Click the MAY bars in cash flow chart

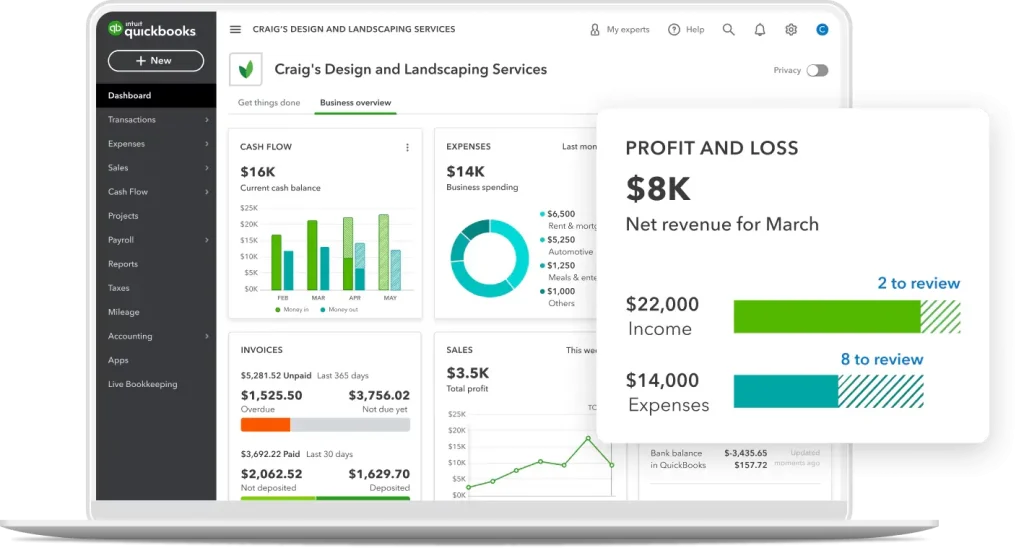click(x=390, y=252)
